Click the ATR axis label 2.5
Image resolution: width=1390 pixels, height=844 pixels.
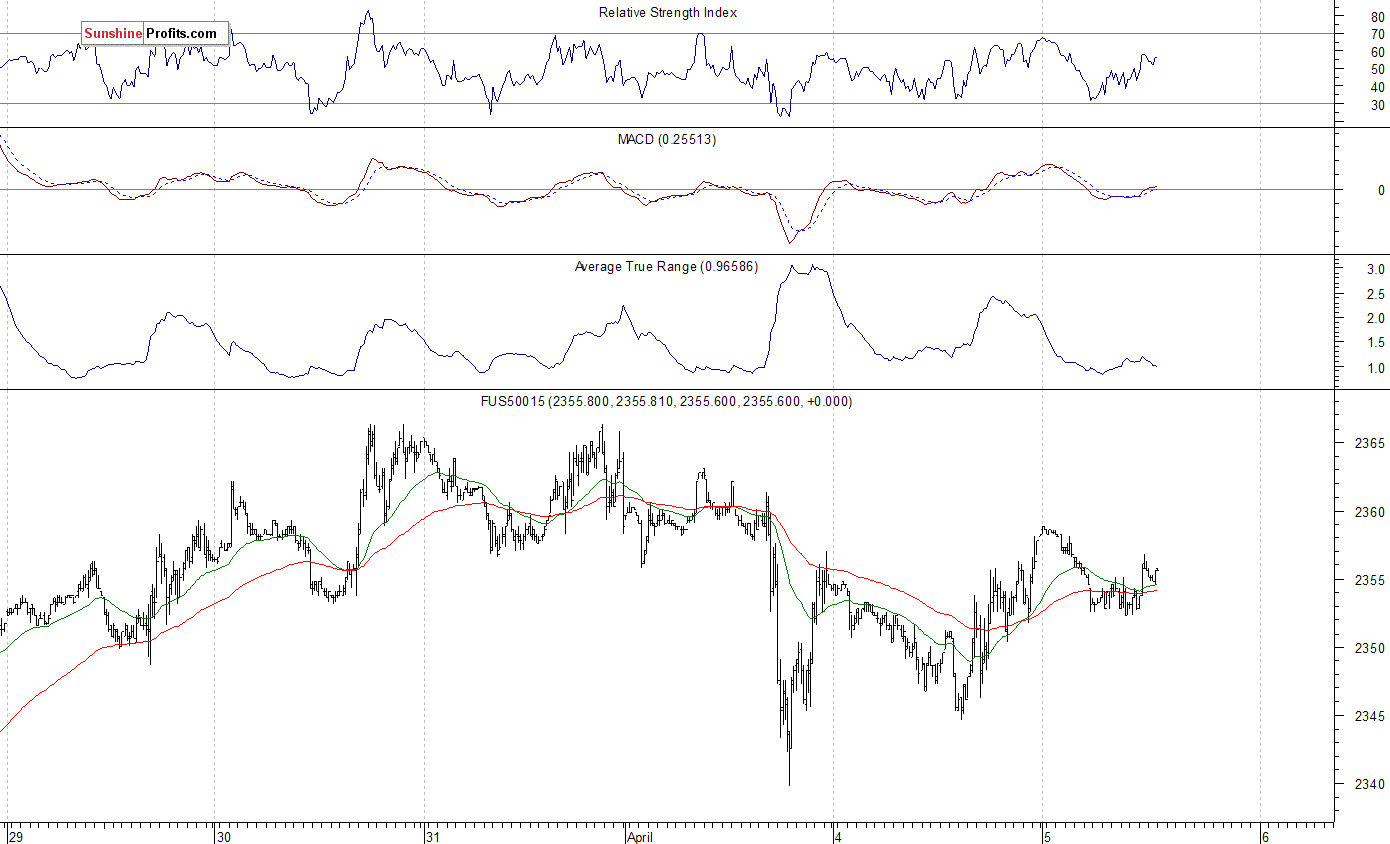1375,294
